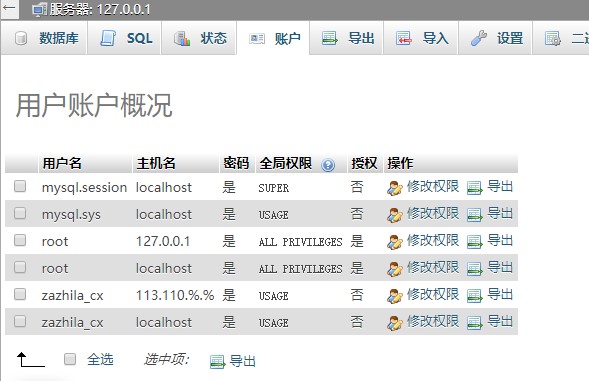The image size is (589, 381).
Task: Click the 用户账户概况 heading
Action: (x=94, y=105)
